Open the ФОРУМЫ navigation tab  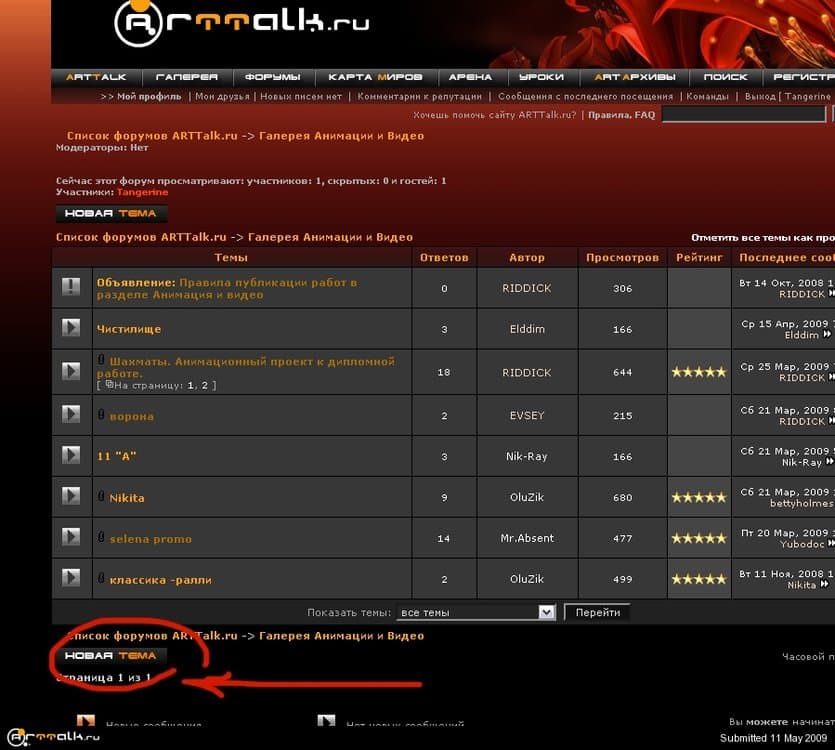click(x=273, y=75)
